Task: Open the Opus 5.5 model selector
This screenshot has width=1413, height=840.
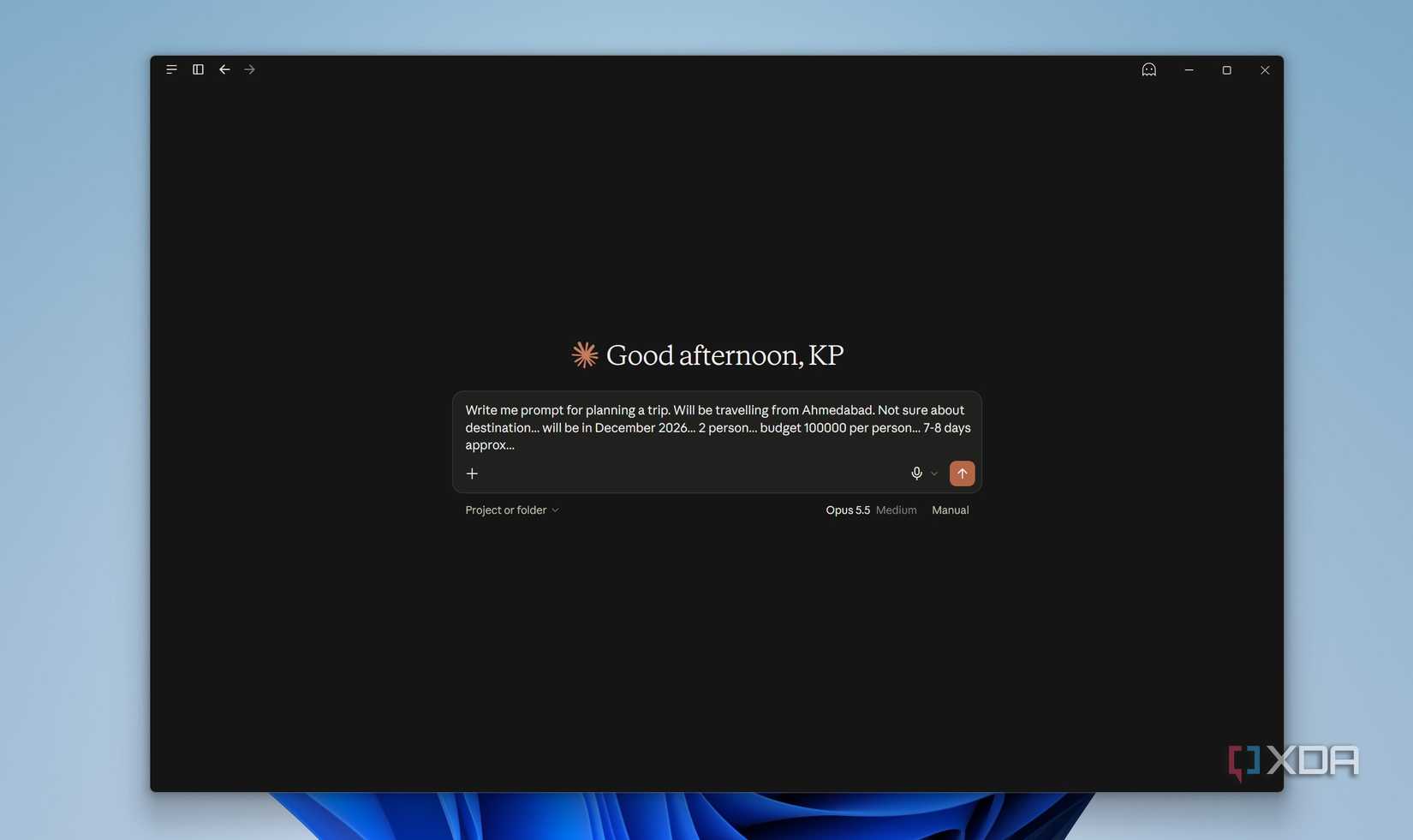Action: click(x=848, y=510)
